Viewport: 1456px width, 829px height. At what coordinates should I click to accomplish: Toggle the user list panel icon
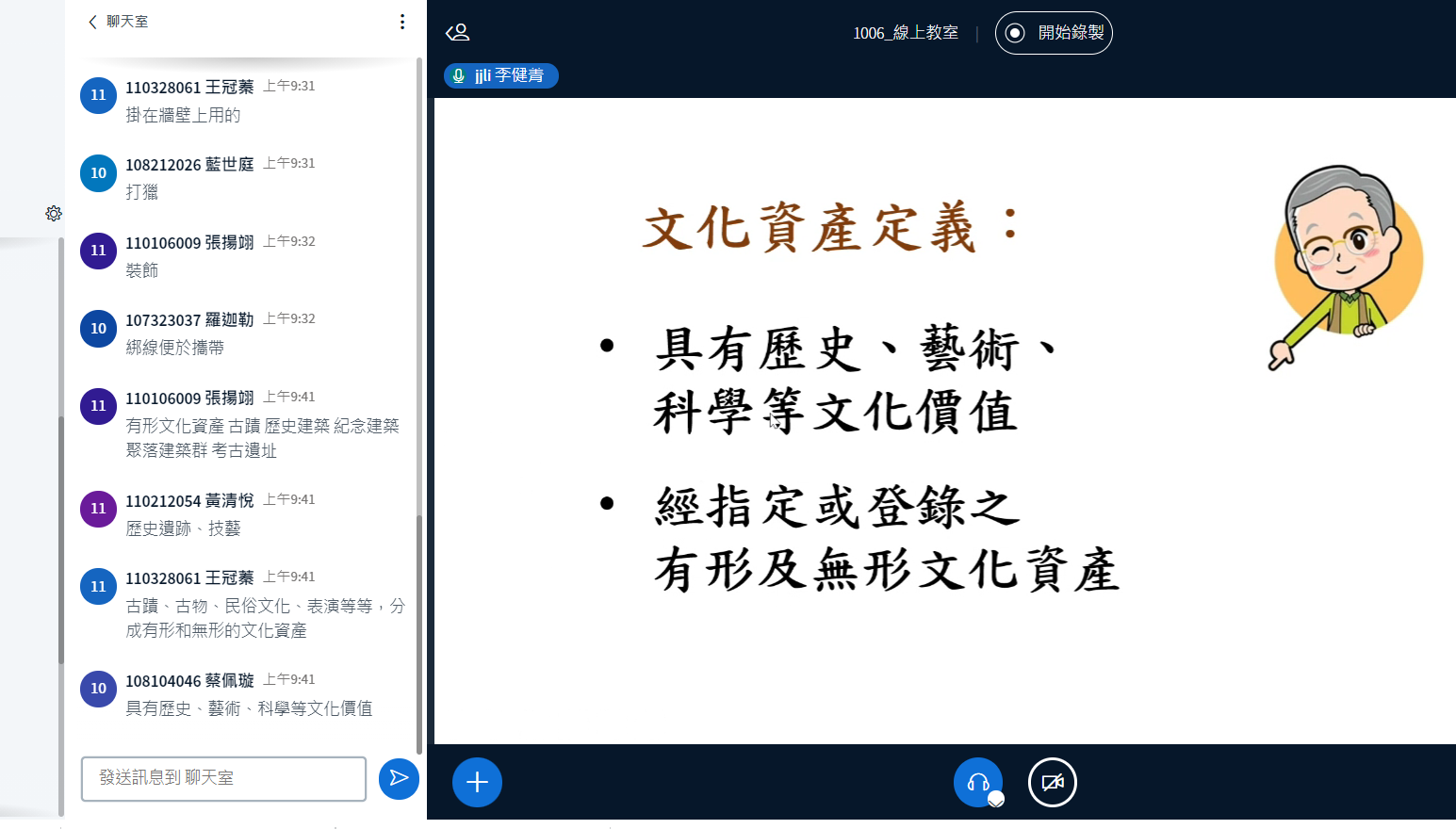458,33
